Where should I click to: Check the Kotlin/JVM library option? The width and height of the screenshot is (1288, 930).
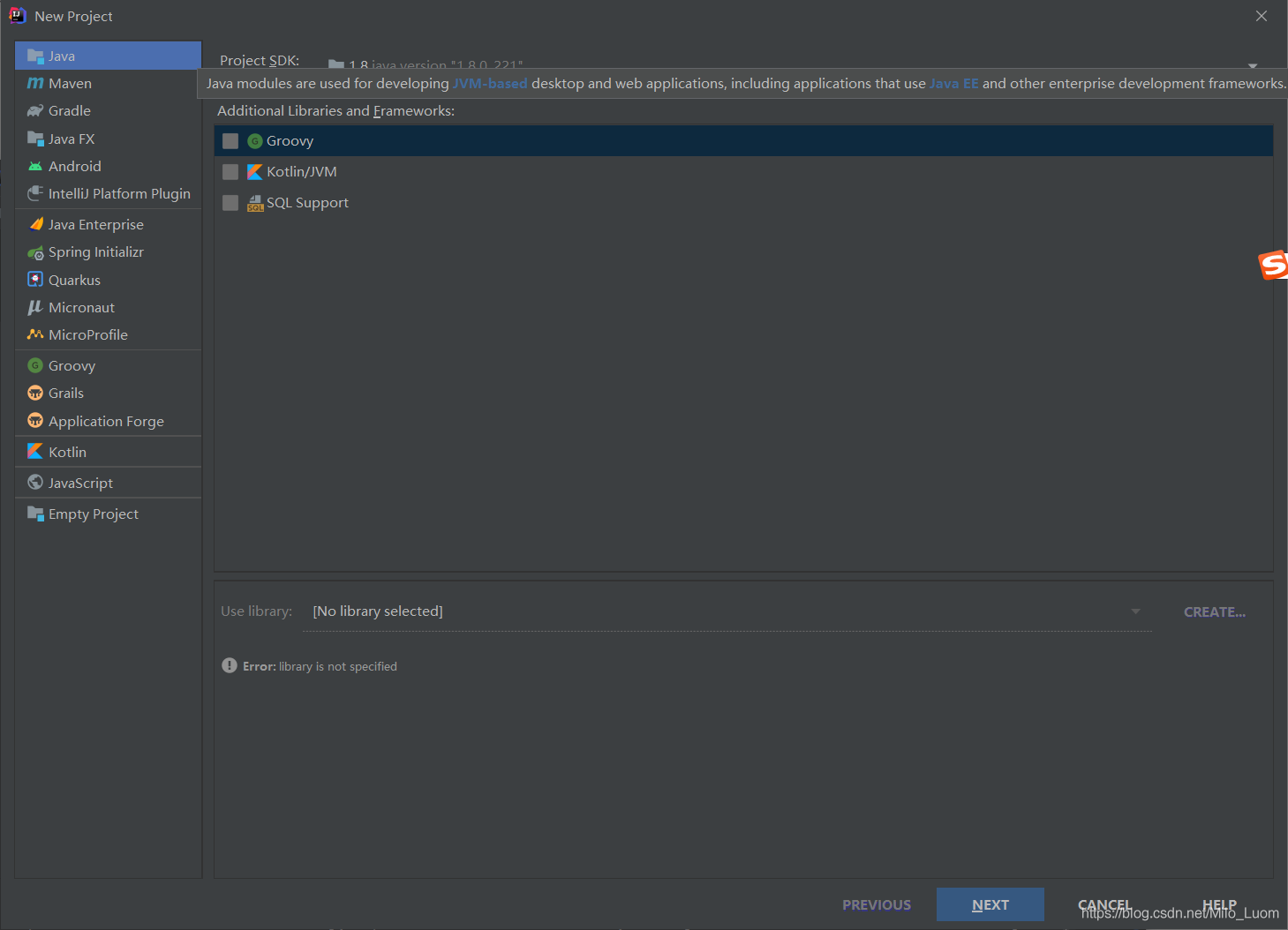point(230,172)
